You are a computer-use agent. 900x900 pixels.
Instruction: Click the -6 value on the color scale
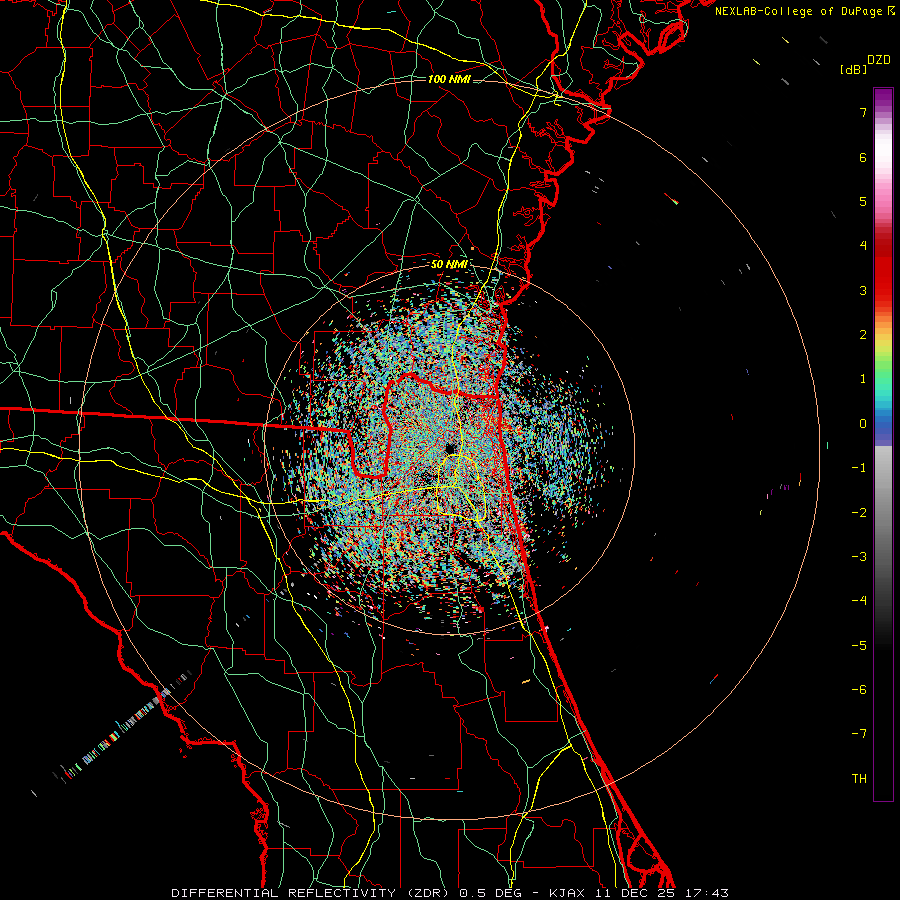859,690
